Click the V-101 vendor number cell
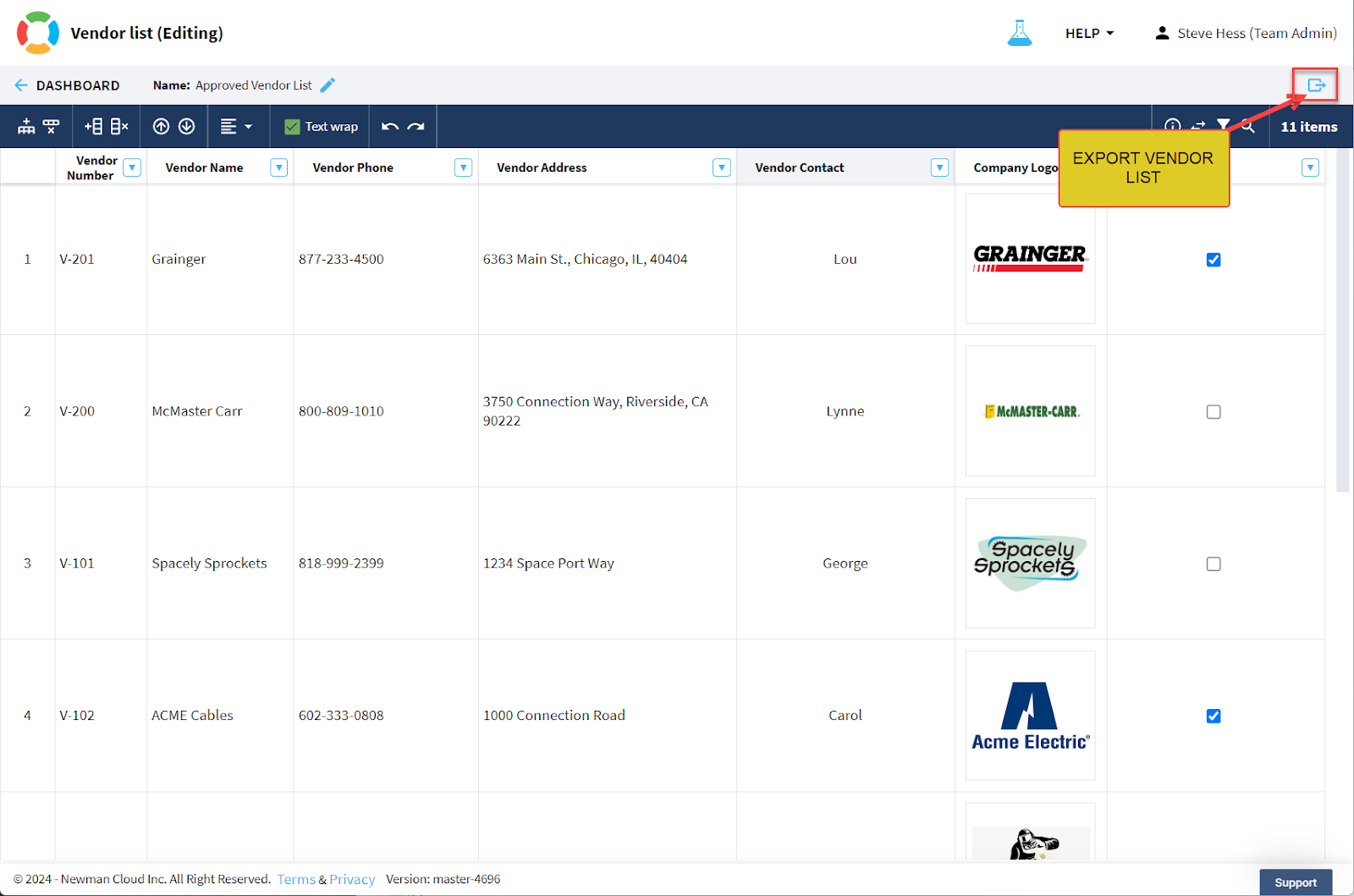 click(101, 563)
